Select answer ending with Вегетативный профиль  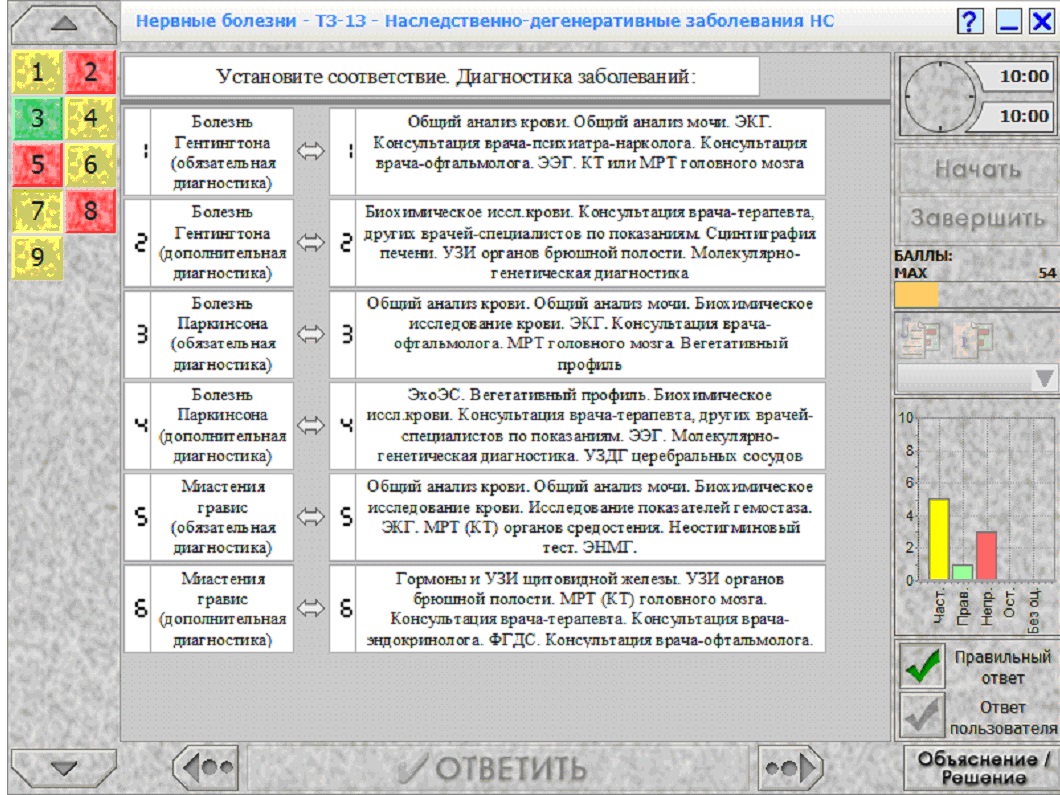tap(589, 334)
